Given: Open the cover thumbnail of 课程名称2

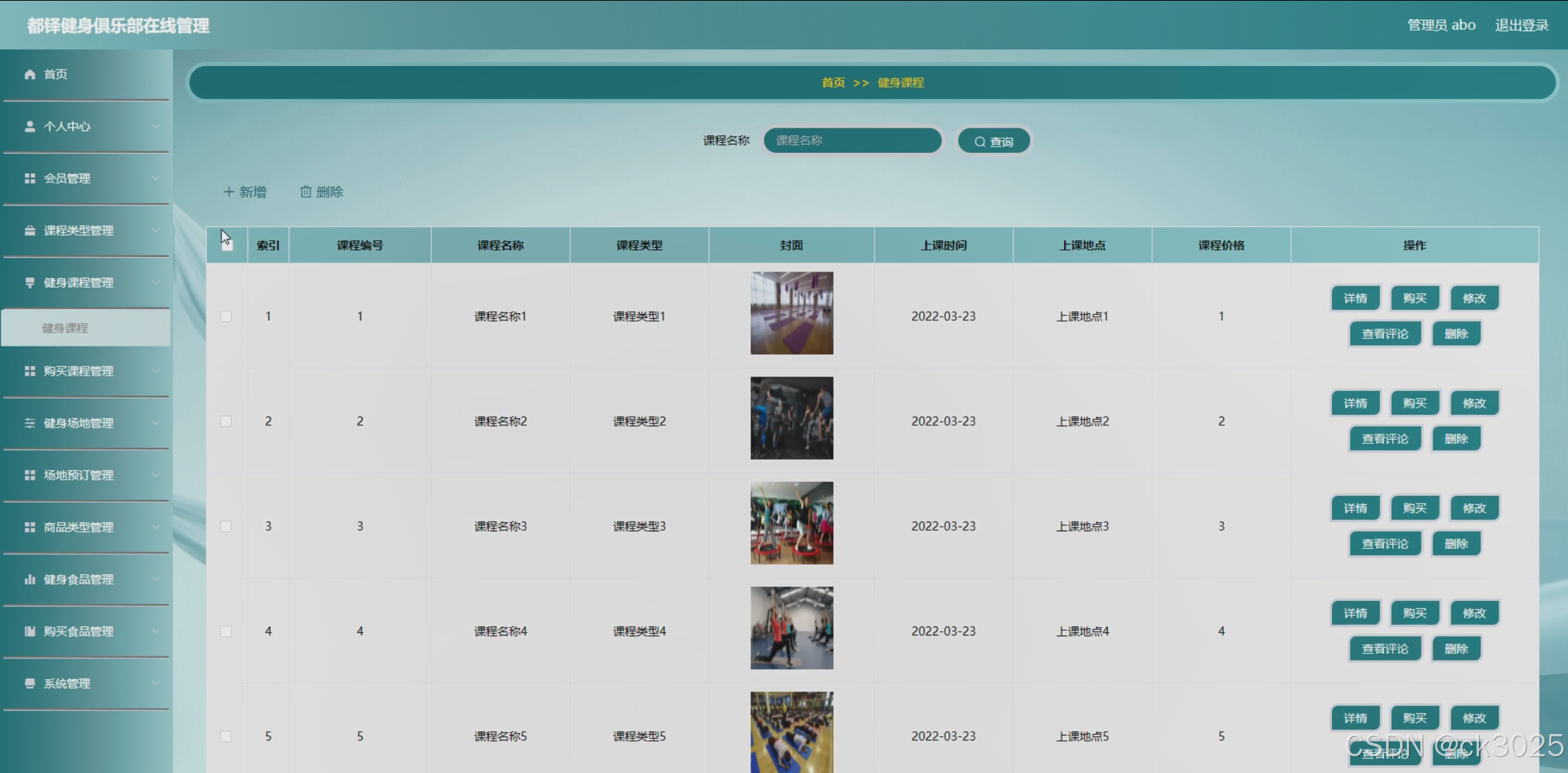Looking at the screenshot, I should (791, 418).
